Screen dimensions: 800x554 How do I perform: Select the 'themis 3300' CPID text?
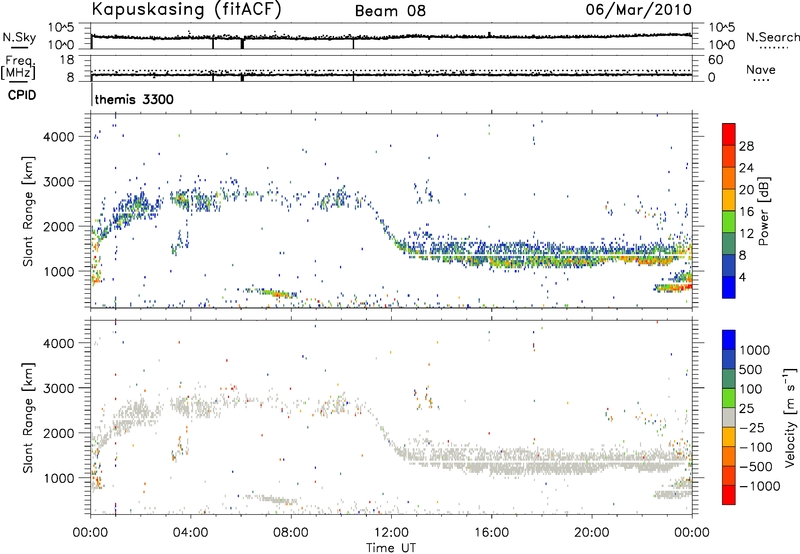point(134,99)
